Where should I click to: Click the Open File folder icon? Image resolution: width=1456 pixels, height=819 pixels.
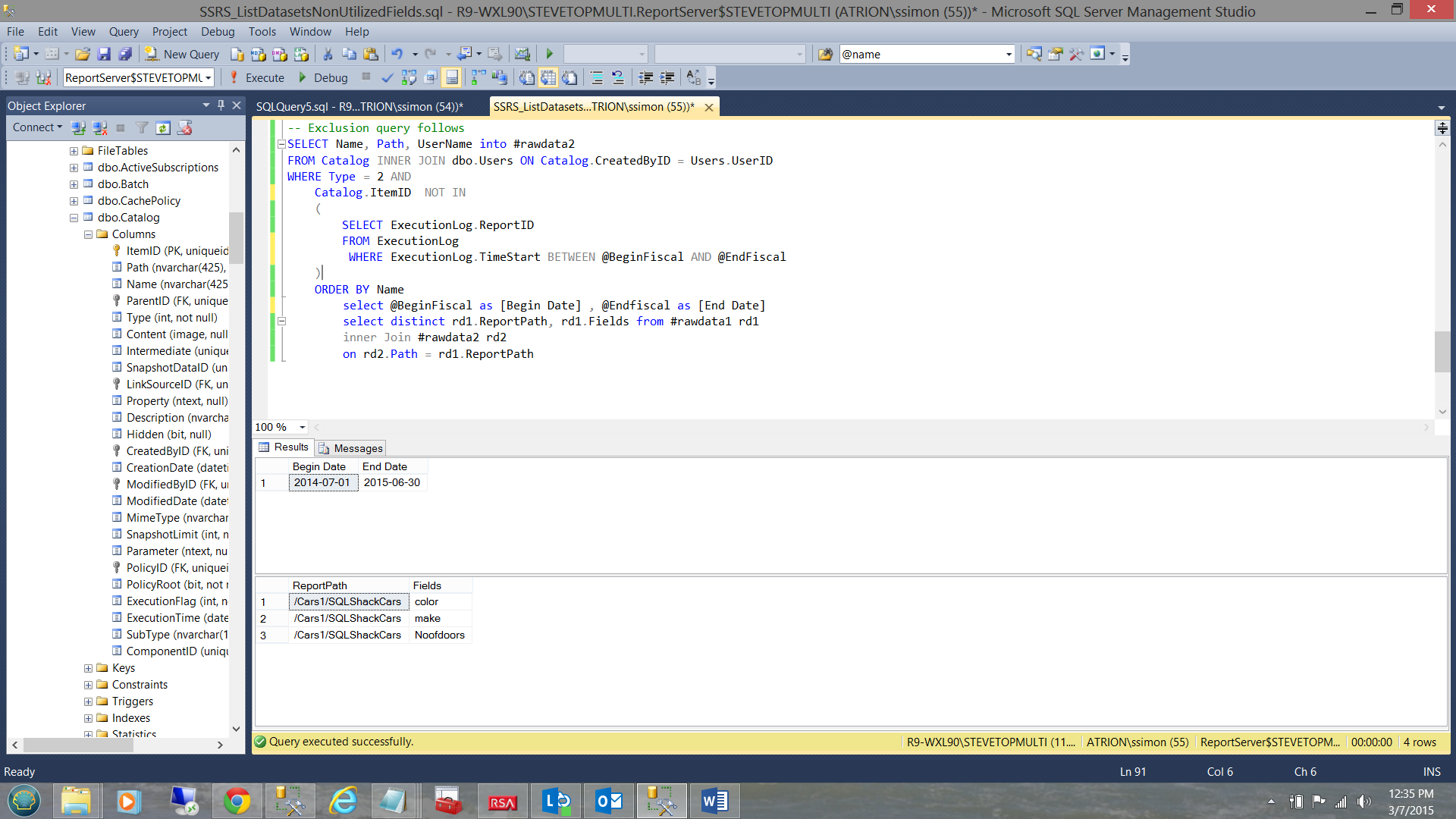pyautogui.click(x=83, y=54)
